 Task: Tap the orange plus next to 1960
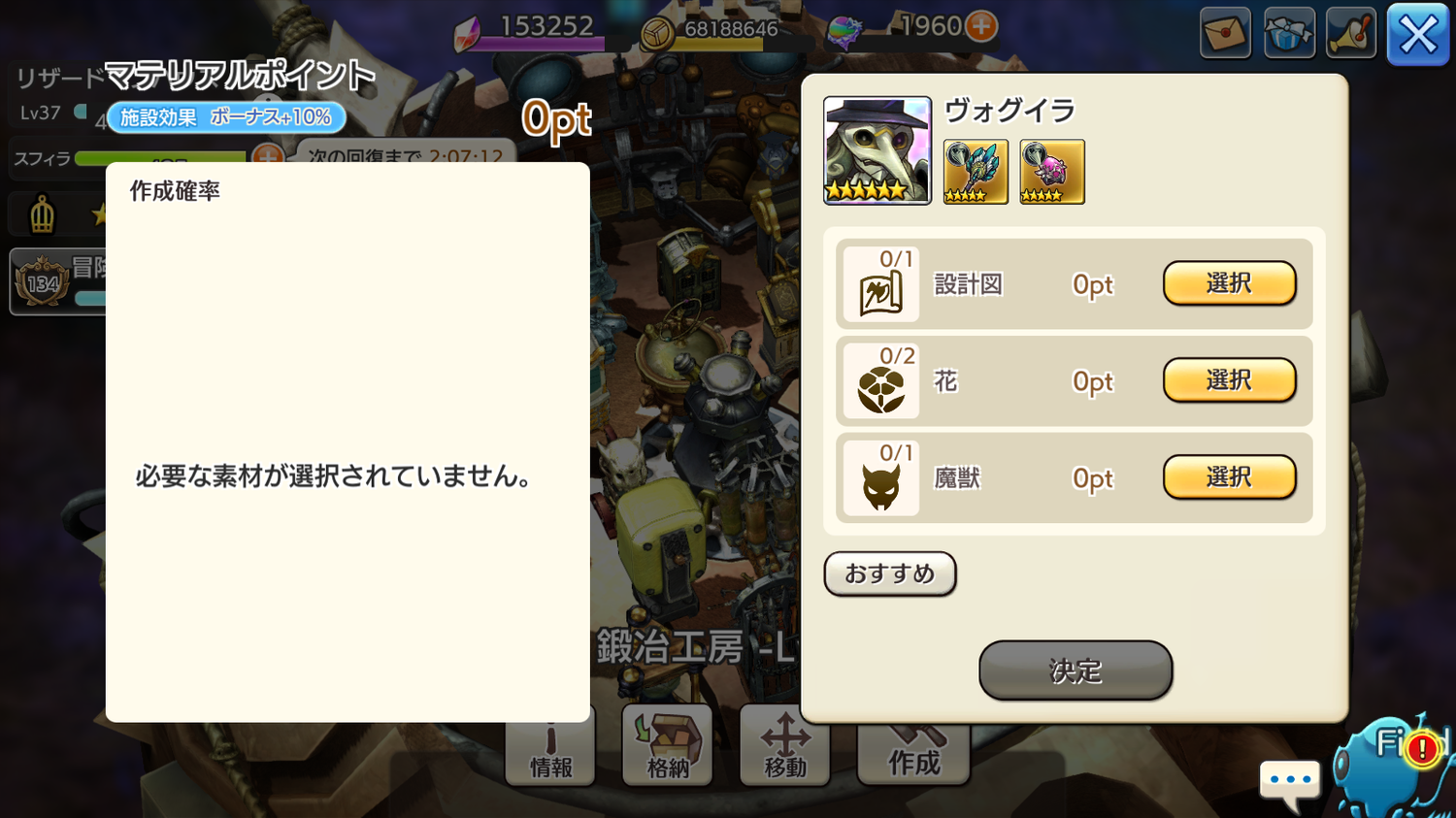click(981, 26)
